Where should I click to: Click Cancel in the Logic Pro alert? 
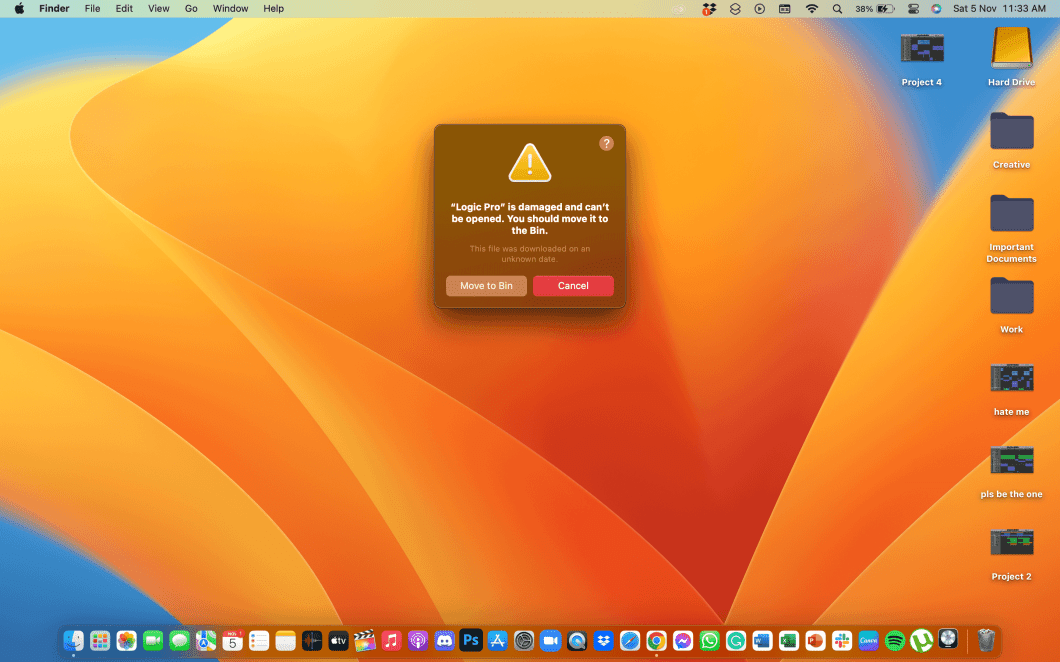tap(573, 286)
